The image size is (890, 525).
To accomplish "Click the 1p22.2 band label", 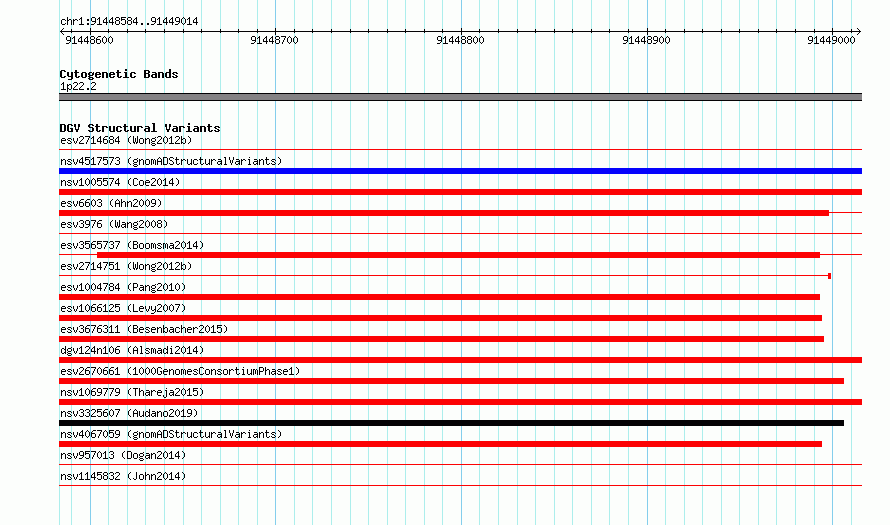I will point(78,86).
